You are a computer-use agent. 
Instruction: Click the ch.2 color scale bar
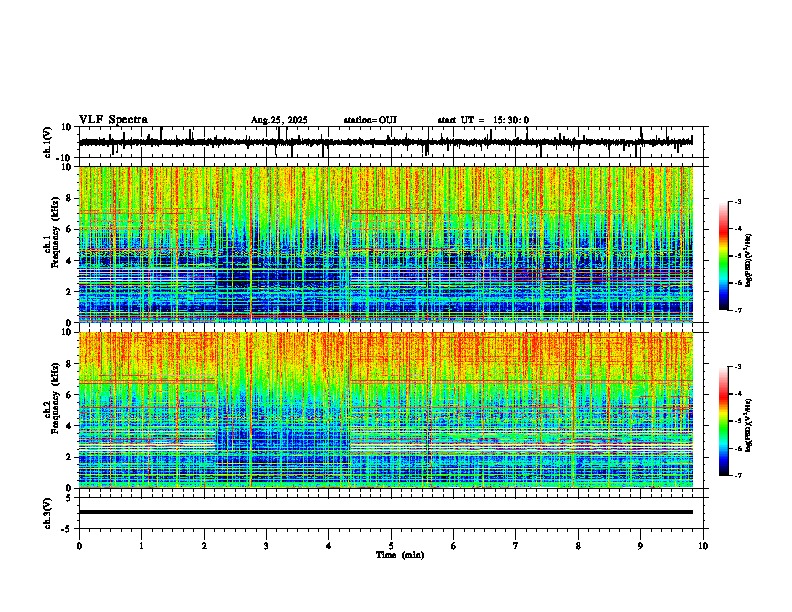tap(724, 421)
